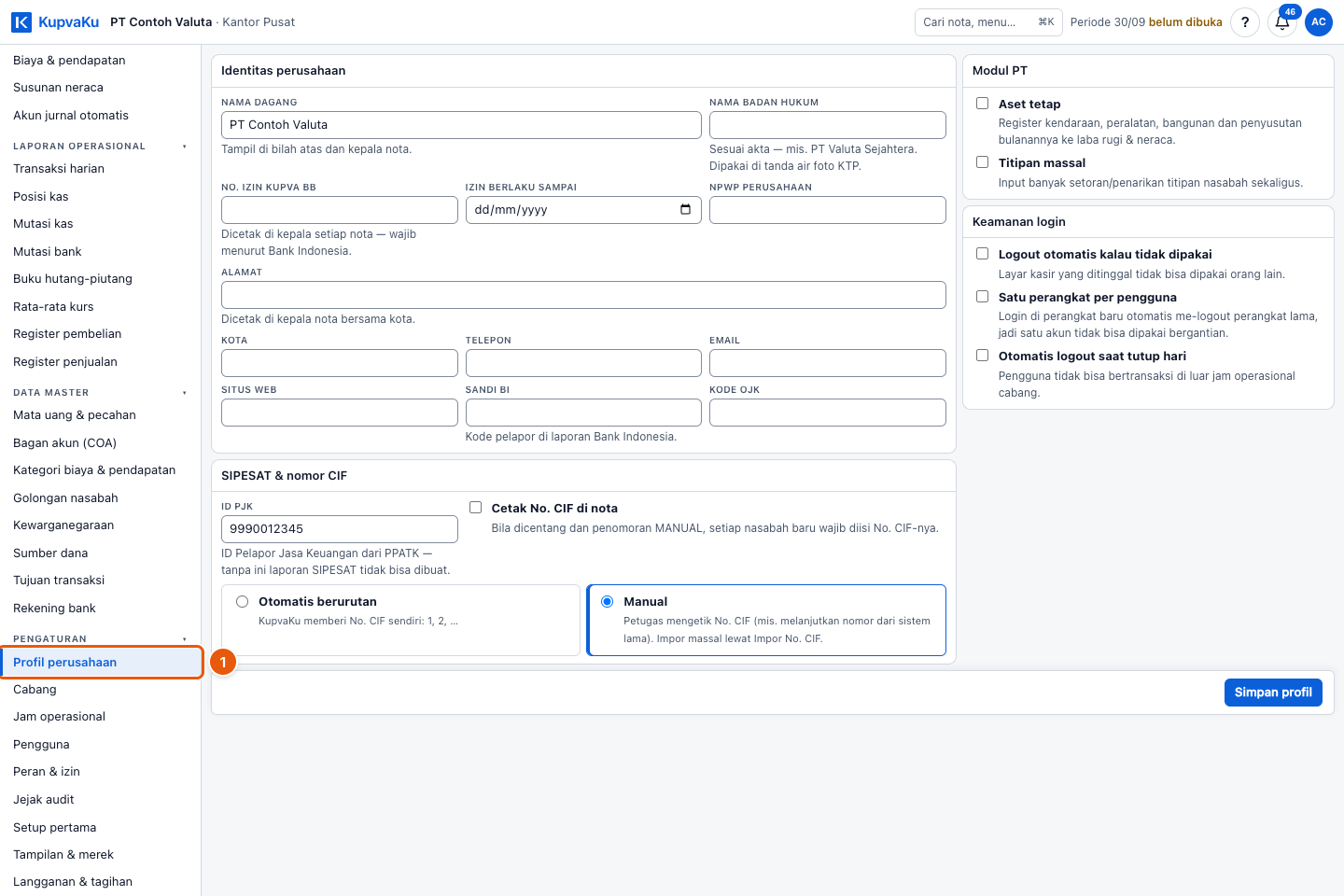The height and width of the screenshot is (896, 1344).
Task: Click the Alamat input field
Action: pos(583,295)
